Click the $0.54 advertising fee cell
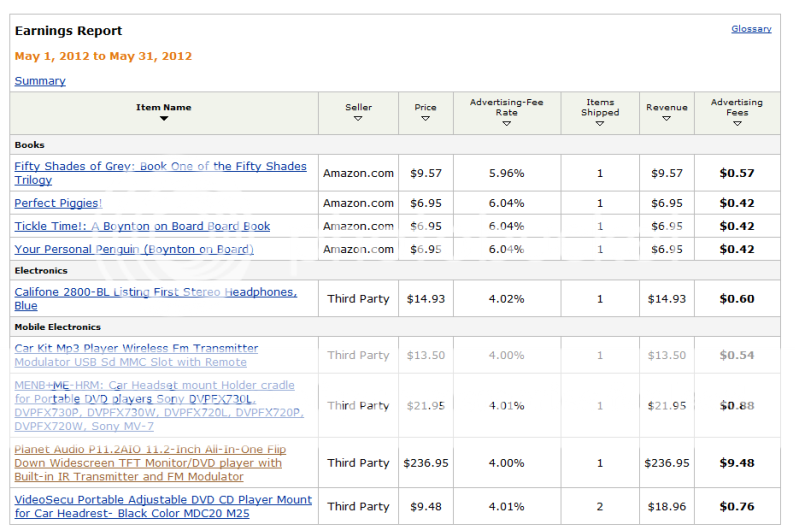This screenshot has width=799, height=530. (x=737, y=355)
